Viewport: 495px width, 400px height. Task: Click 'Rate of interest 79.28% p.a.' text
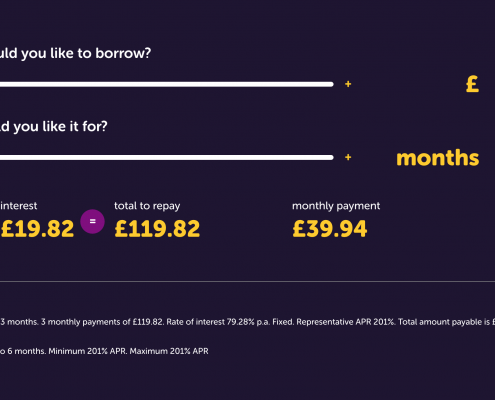click(x=218, y=322)
